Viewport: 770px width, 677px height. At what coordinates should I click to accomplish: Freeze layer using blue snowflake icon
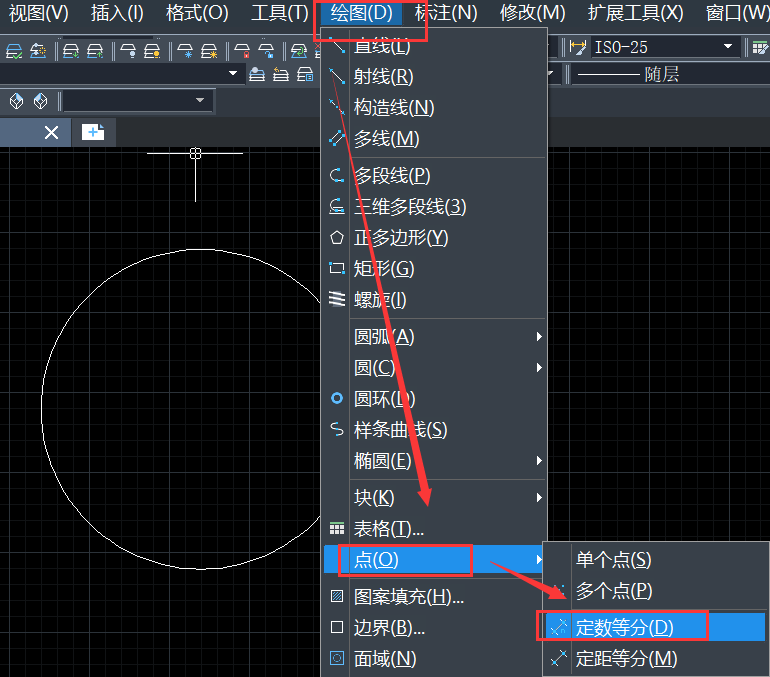coord(185,51)
